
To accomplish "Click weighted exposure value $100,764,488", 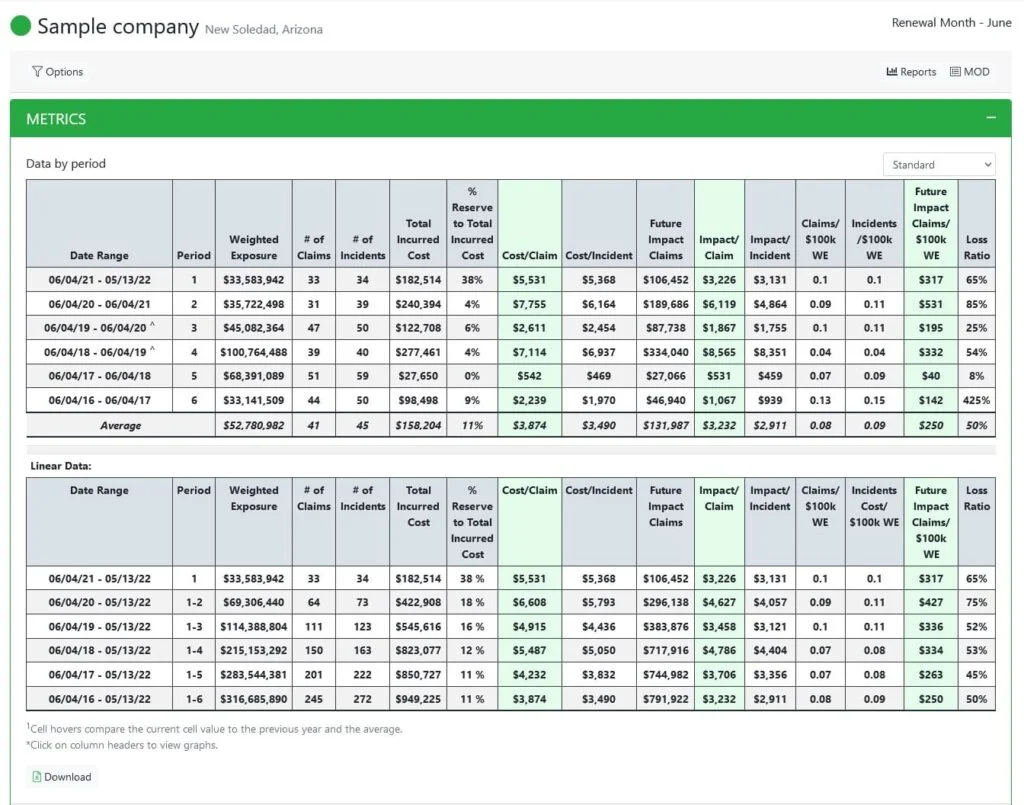I will point(253,352).
